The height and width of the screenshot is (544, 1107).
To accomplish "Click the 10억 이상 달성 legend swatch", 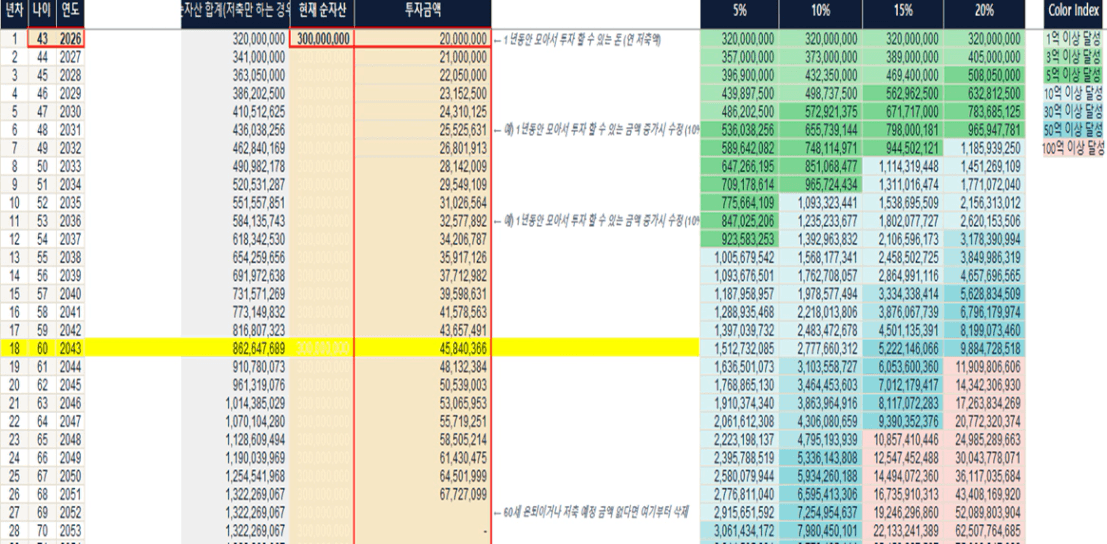I will coord(1074,94).
